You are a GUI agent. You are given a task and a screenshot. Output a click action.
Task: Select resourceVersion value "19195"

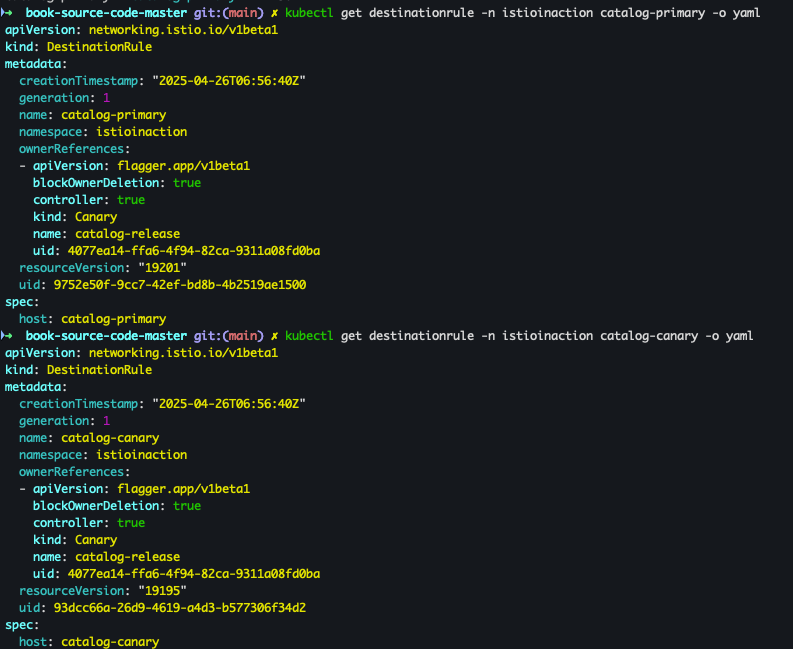click(162, 591)
